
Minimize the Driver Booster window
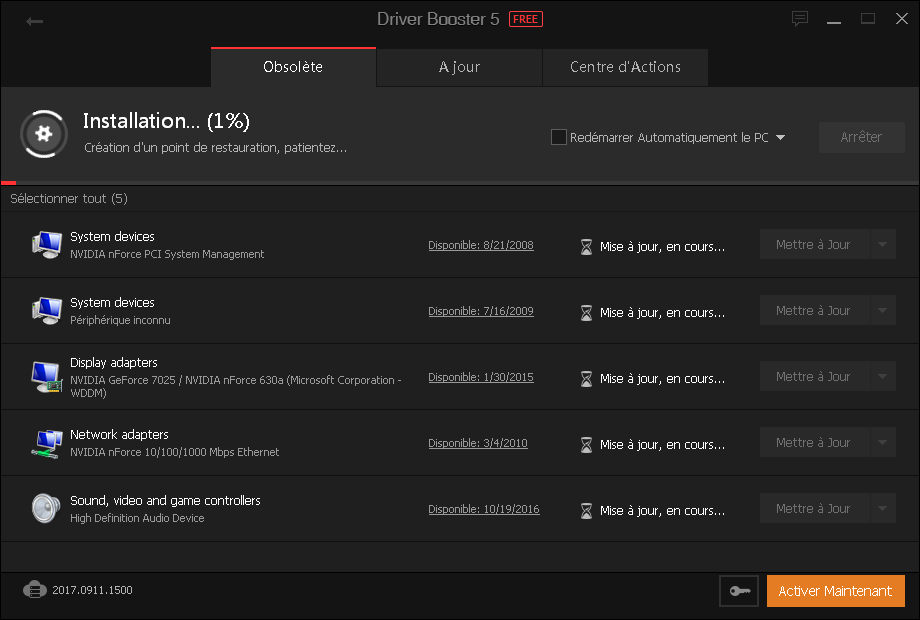point(834,20)
